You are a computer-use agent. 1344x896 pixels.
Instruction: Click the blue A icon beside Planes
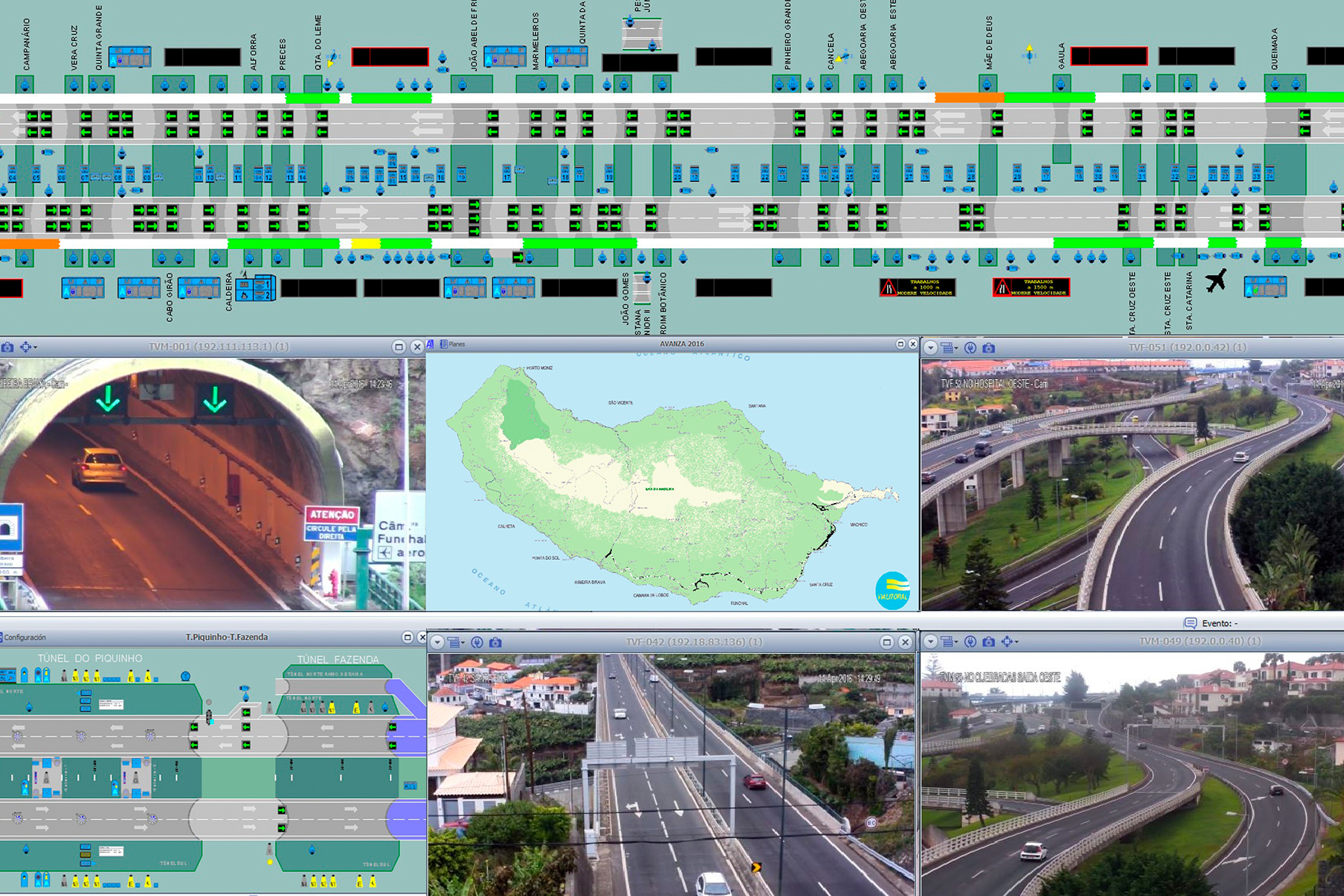[x=430, y=344]
